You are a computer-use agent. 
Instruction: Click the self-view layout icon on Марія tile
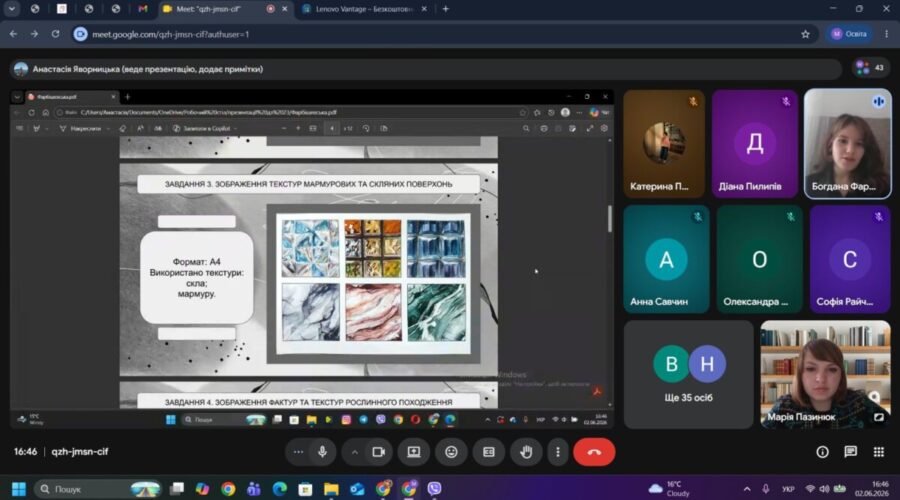click(878, 417)
